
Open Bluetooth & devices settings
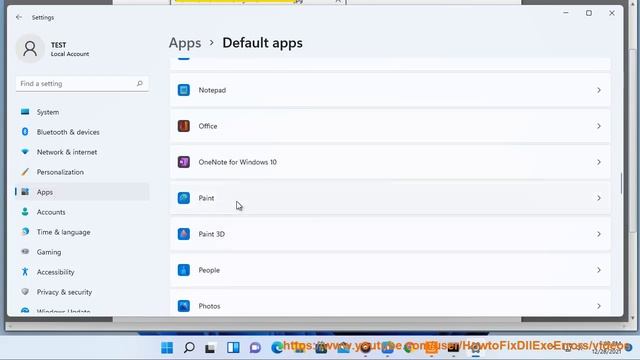pyautogui.click(x=82, y=132)
